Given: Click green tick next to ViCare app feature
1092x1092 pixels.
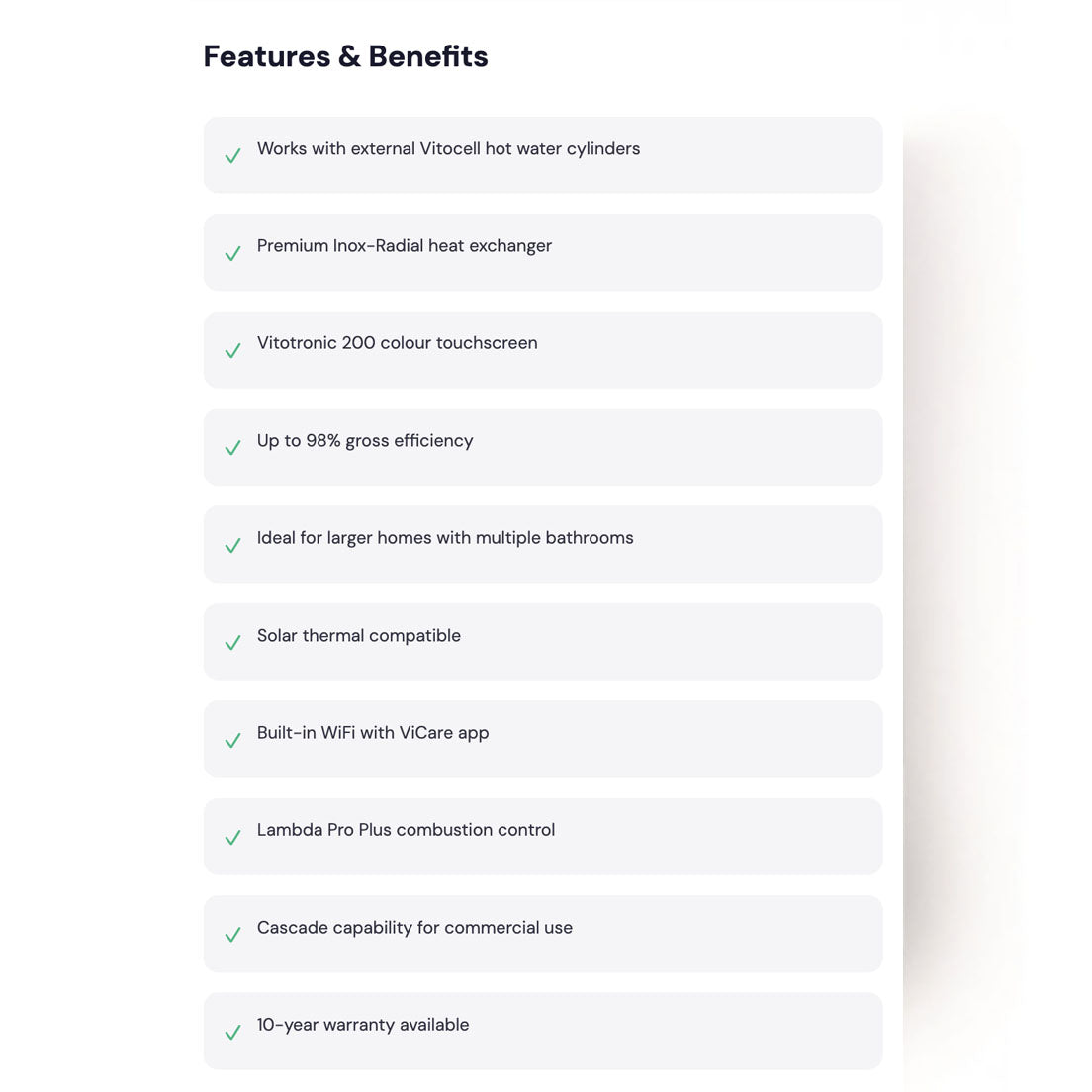Looking at the screenshot, I should pyautogui.click(x=232, y=740).
